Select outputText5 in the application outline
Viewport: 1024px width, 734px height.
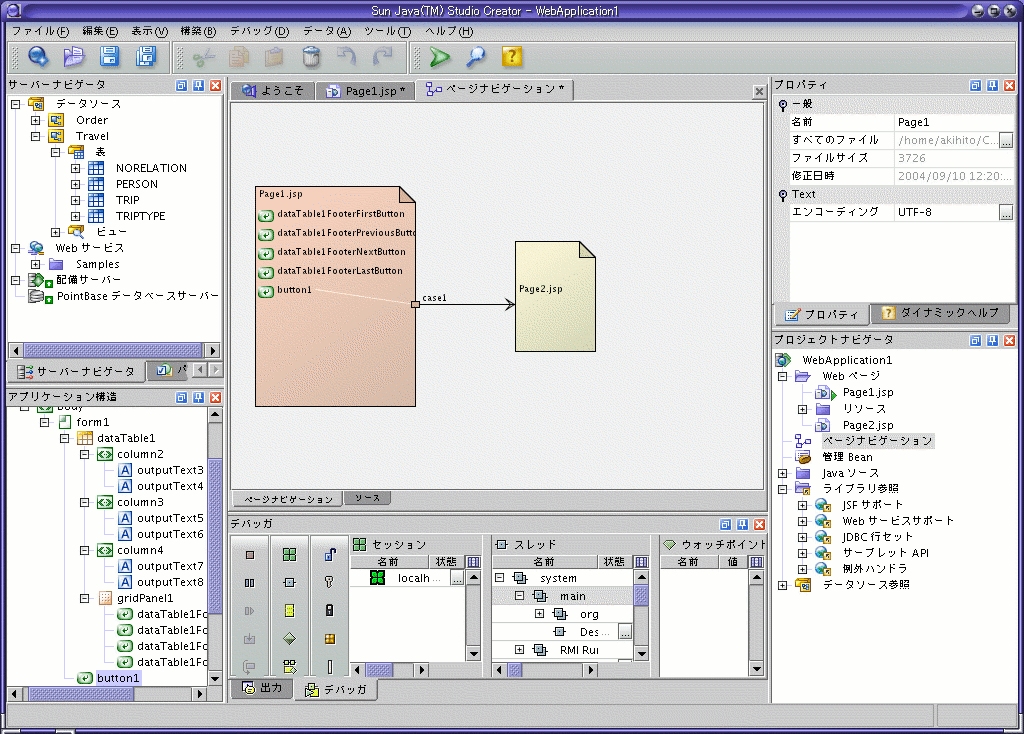coord(170,518)
